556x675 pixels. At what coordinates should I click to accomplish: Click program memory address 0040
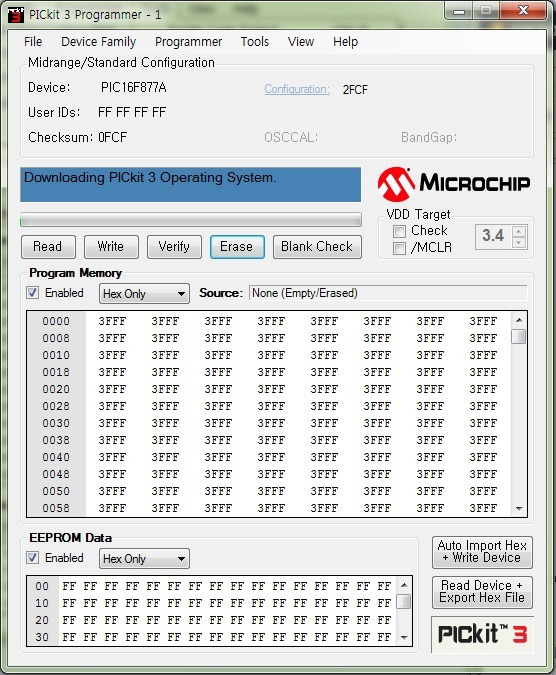(x=56, y=457)
